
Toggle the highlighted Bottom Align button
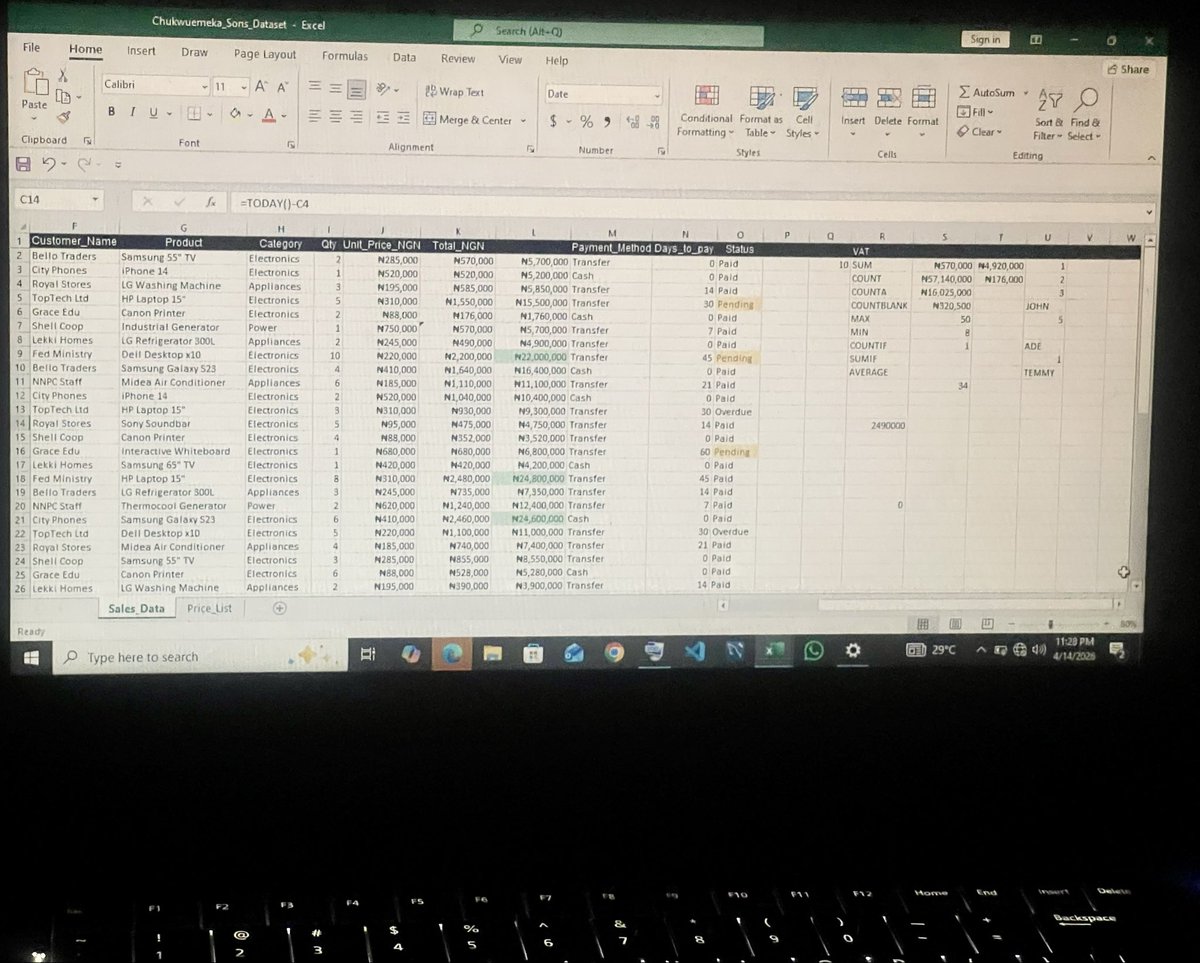tap(357, 89)
